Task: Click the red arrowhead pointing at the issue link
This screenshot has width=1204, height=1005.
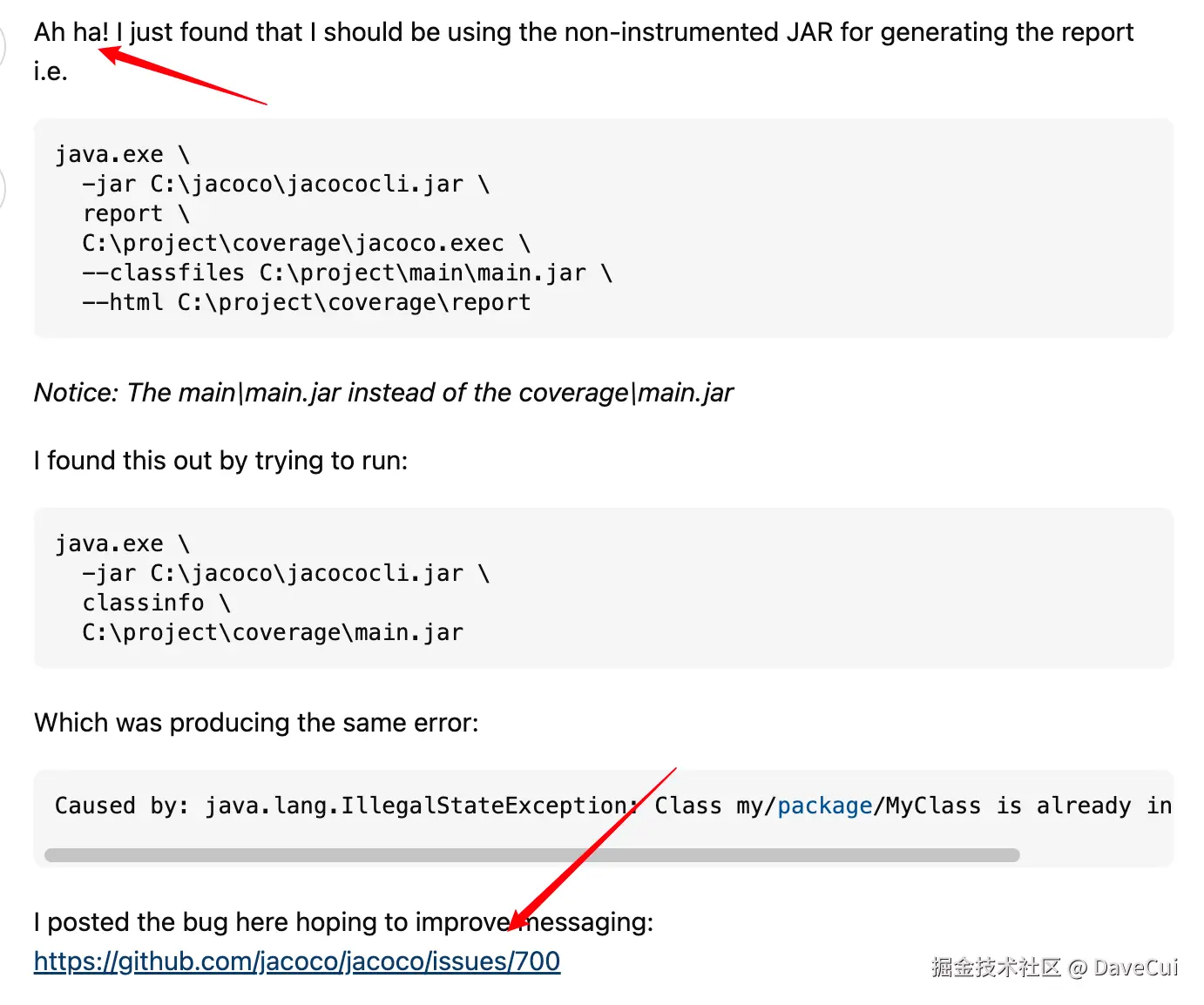Action: 518,919
